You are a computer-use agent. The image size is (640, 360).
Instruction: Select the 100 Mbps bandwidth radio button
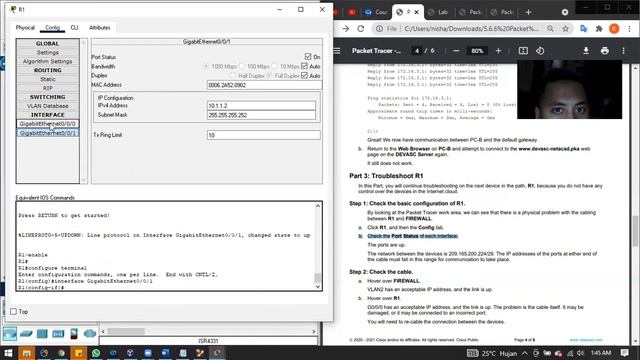click(x=242, y=66)
